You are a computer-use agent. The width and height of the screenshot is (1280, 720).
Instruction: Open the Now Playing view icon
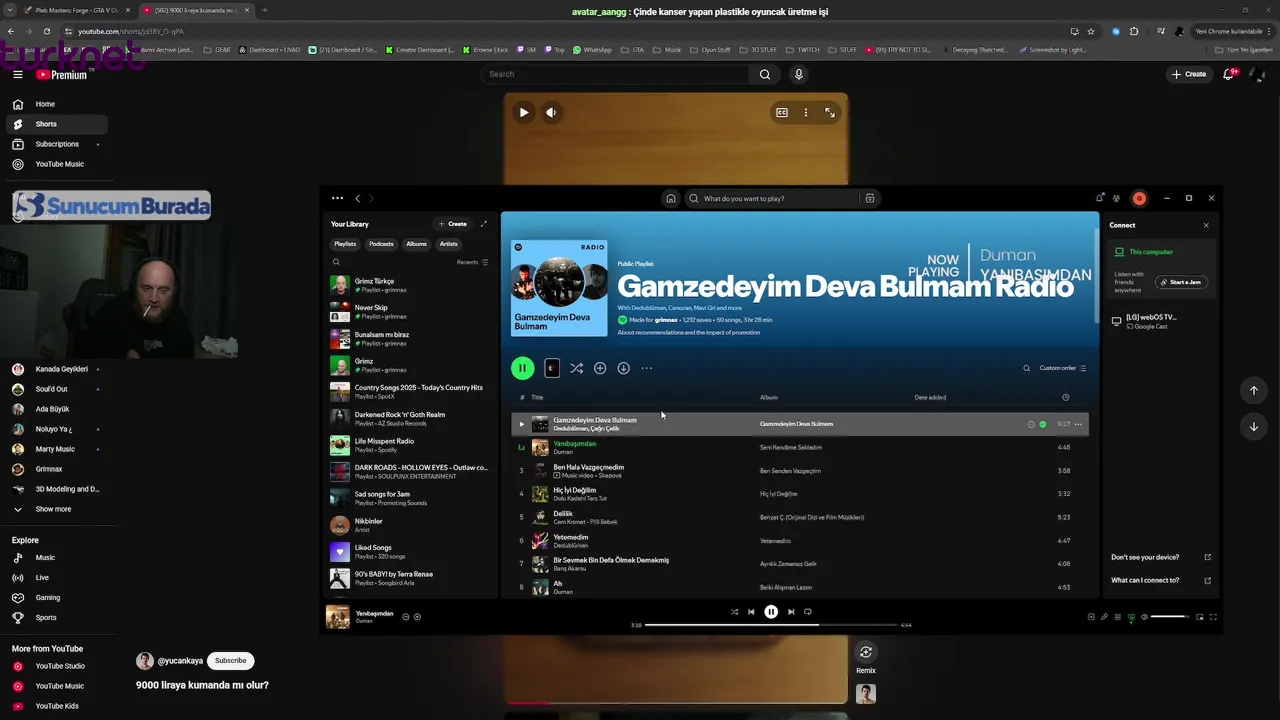pos(1091,617)
